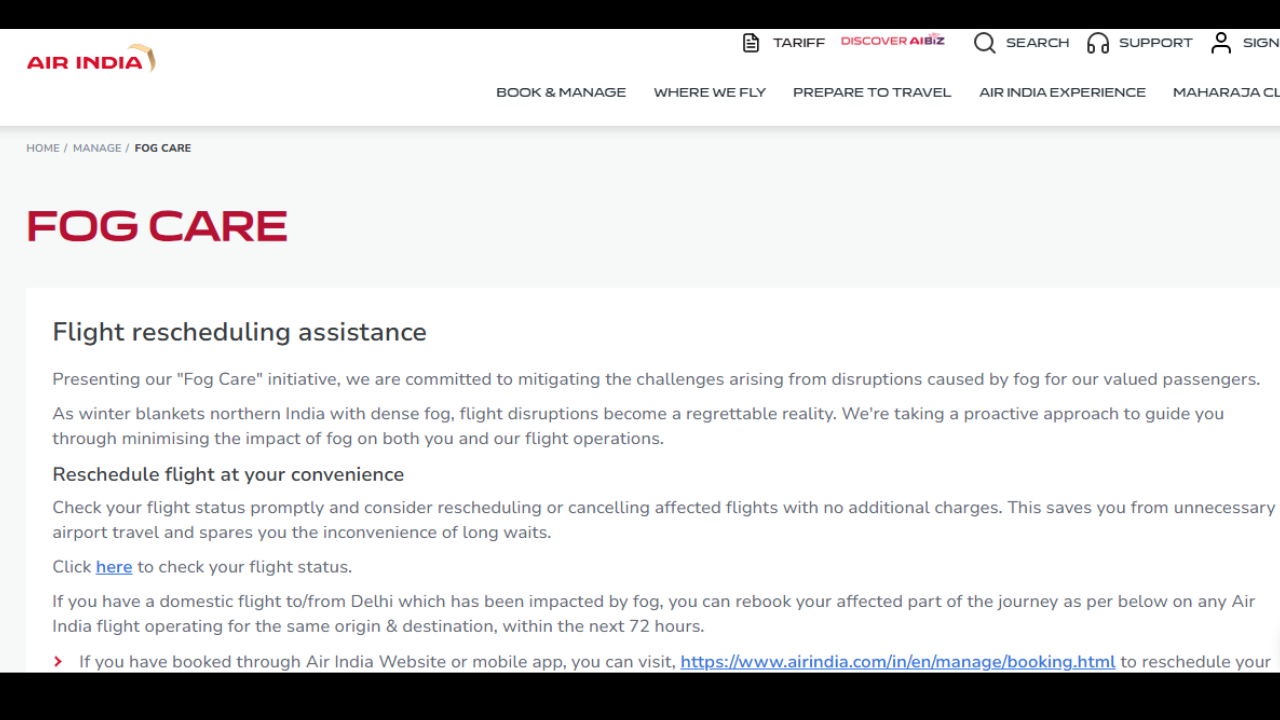1280x720 pixels.
Task: Open the Book & Manage menu
Action: (561, 92)
